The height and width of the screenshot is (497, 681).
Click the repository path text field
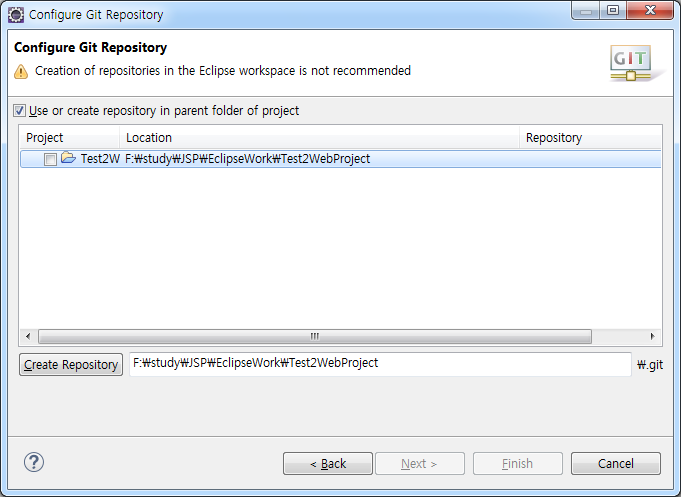tap(380, 364)
